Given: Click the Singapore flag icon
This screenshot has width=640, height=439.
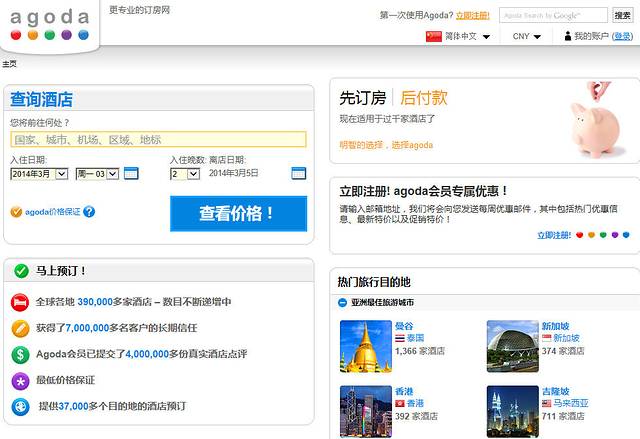Looking at the screenshot, I should pyautogui.click(x=547, y=338).
